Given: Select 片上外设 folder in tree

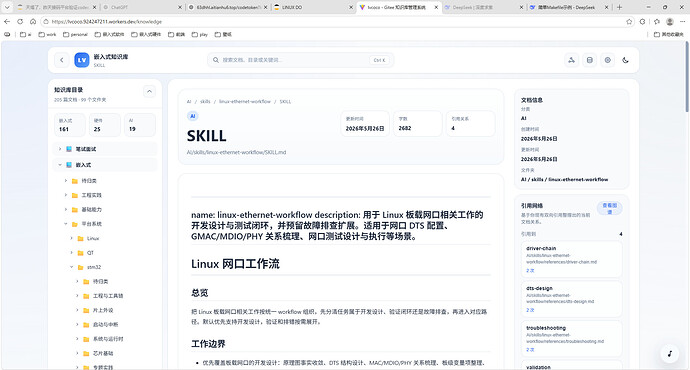Looking at the screenshot, I should [103, 310].
